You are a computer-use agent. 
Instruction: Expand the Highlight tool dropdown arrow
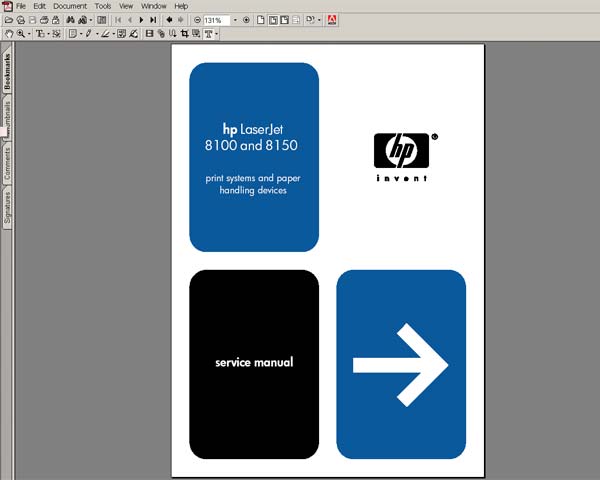coord(114,34)
